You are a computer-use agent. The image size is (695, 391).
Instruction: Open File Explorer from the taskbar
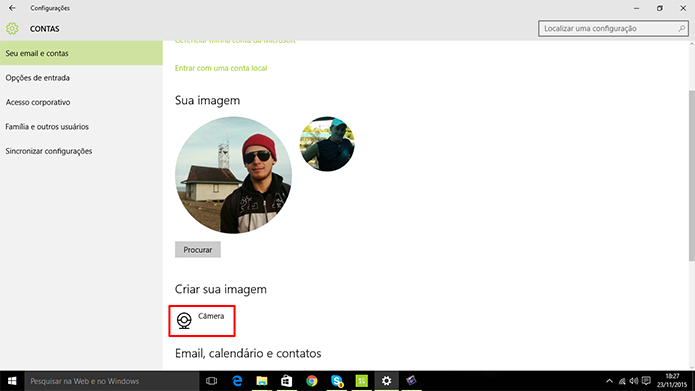262,381
